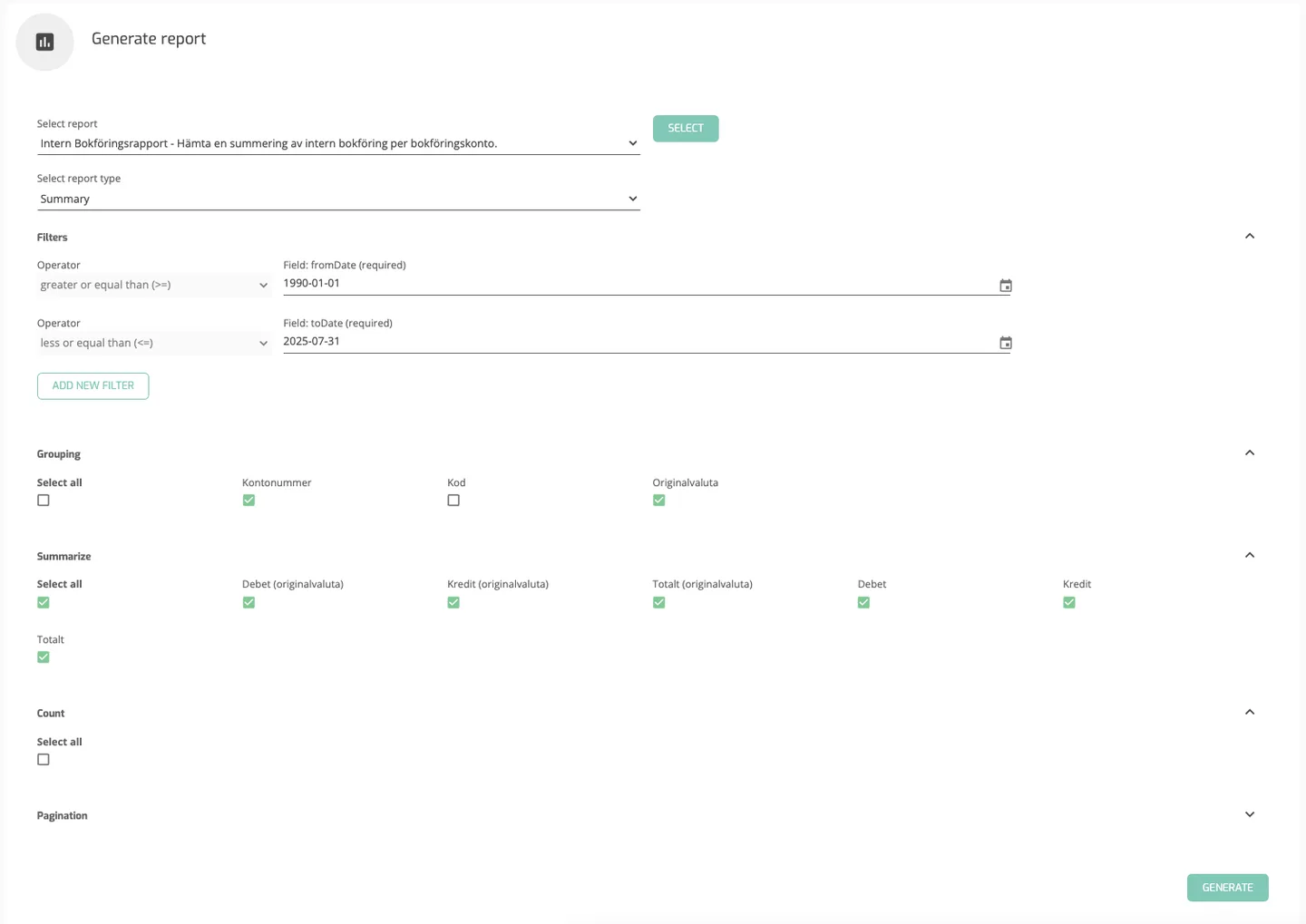
Task: Click the Pagination section title
Action: coord(63,816)
